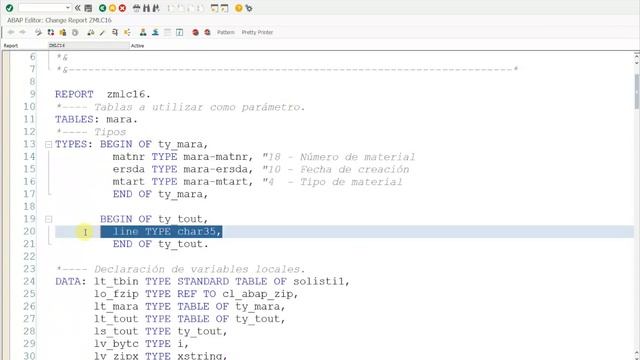This screenshot has height=360, width=640.
Task: Click the vertical scrollbar thumb of the editor
Action: pos(637,92)
